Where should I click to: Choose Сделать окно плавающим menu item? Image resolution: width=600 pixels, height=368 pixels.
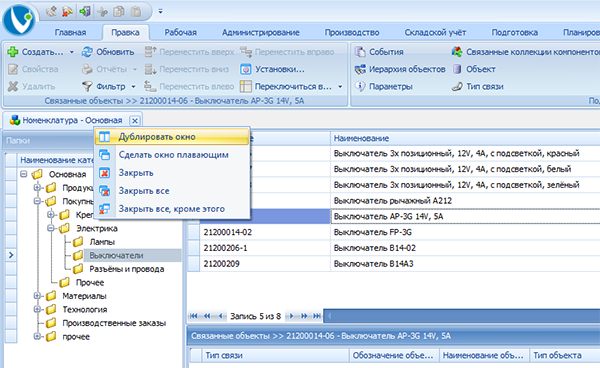tap(172, 155)
